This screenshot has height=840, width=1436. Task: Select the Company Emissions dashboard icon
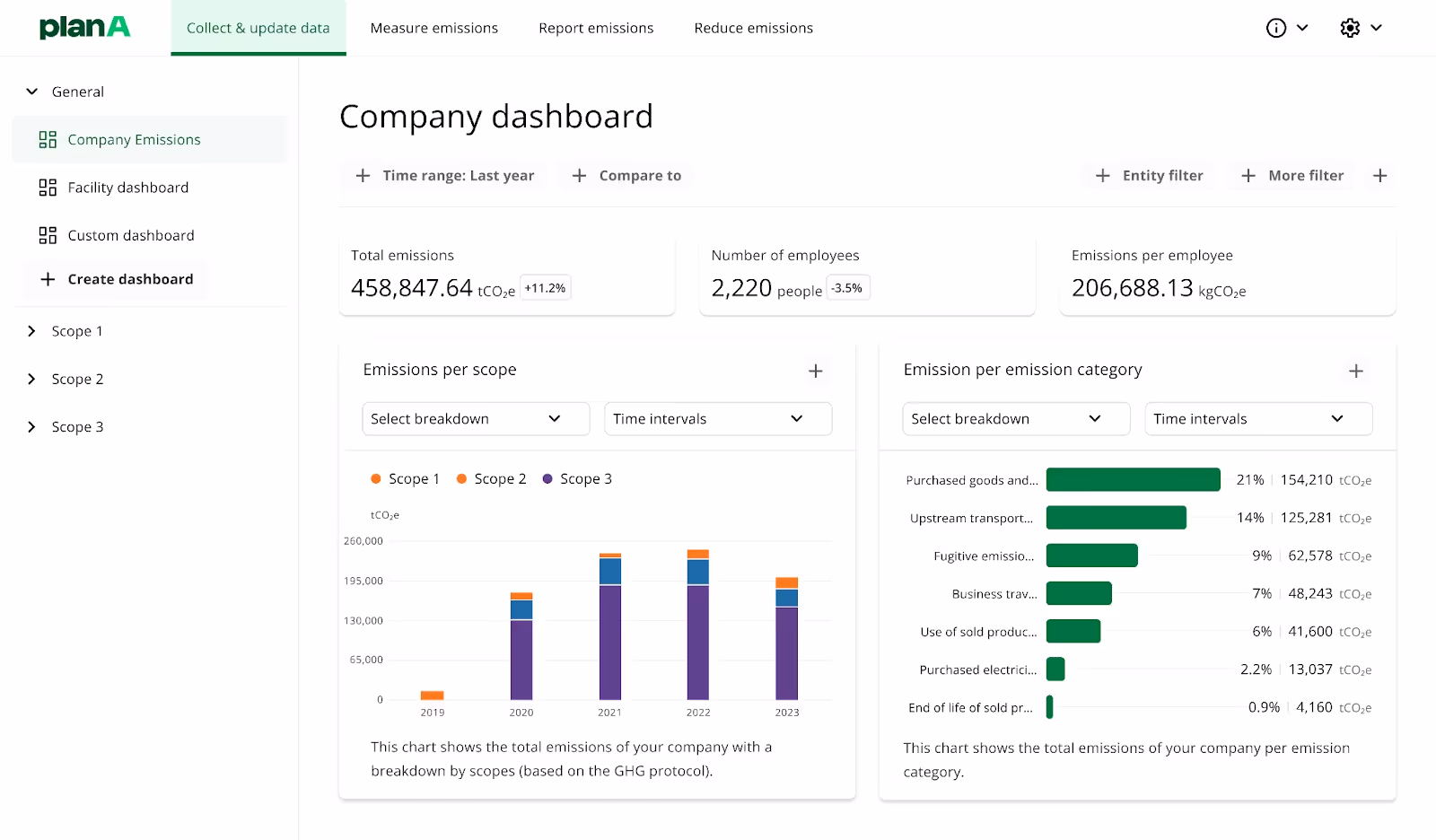coord(48,139)
